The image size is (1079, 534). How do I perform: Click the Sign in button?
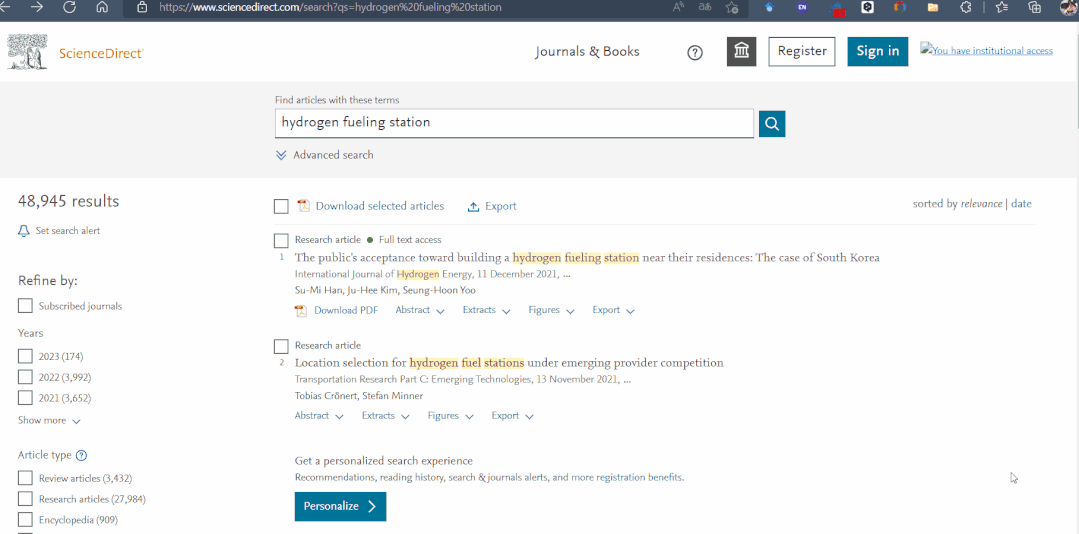point(877,52)
